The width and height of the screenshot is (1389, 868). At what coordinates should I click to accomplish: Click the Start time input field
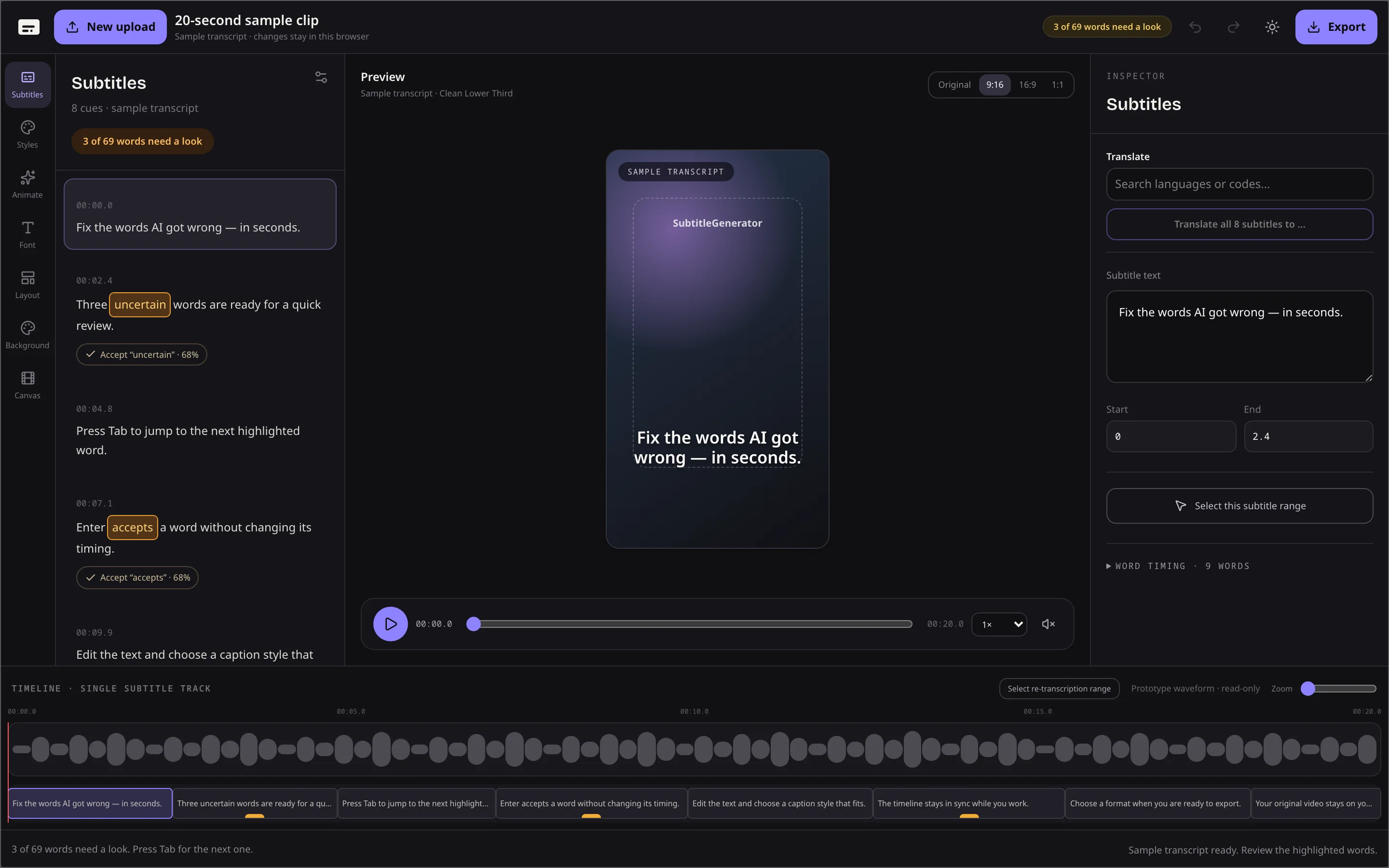pyautogui.click(x=1171, y=436)
